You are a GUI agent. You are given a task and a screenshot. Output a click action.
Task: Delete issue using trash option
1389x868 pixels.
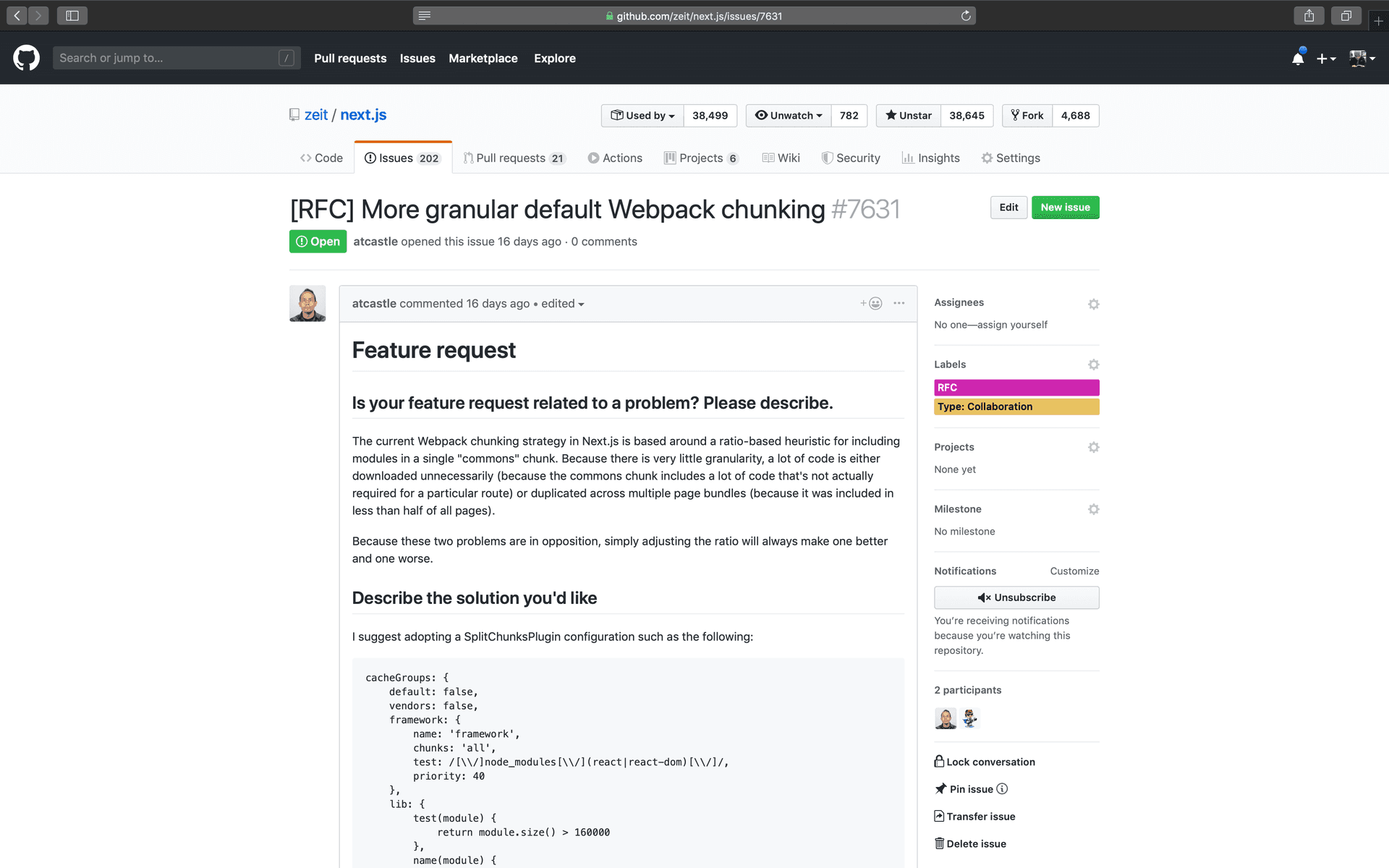click(x=970, y=844)
